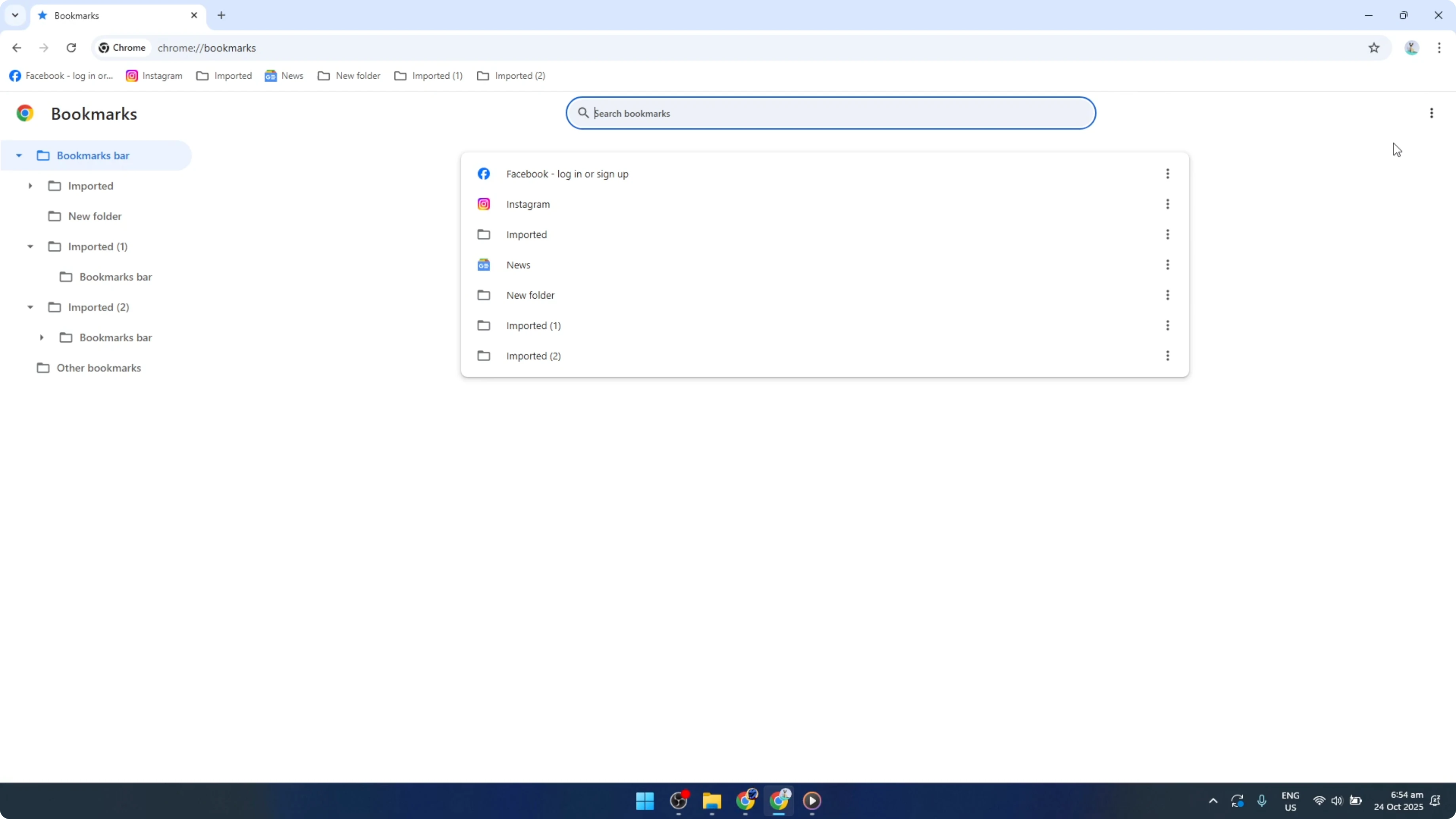Expand Bookmarks bar under Imported (2)
Viewport: 1456px width, 819px height.
[x=42, y=337]
